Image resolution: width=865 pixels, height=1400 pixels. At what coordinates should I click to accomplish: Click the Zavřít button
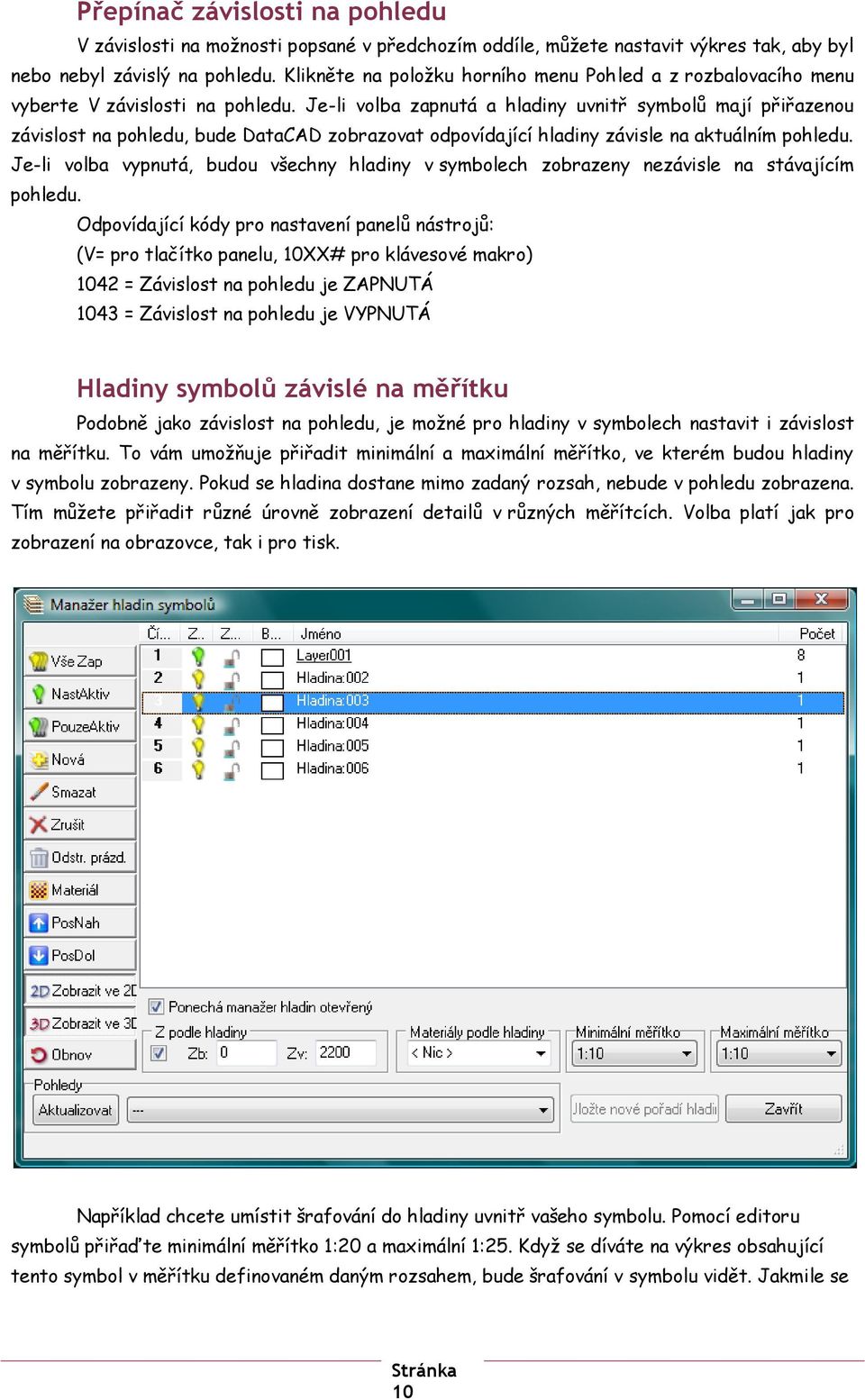point(783,1109)
